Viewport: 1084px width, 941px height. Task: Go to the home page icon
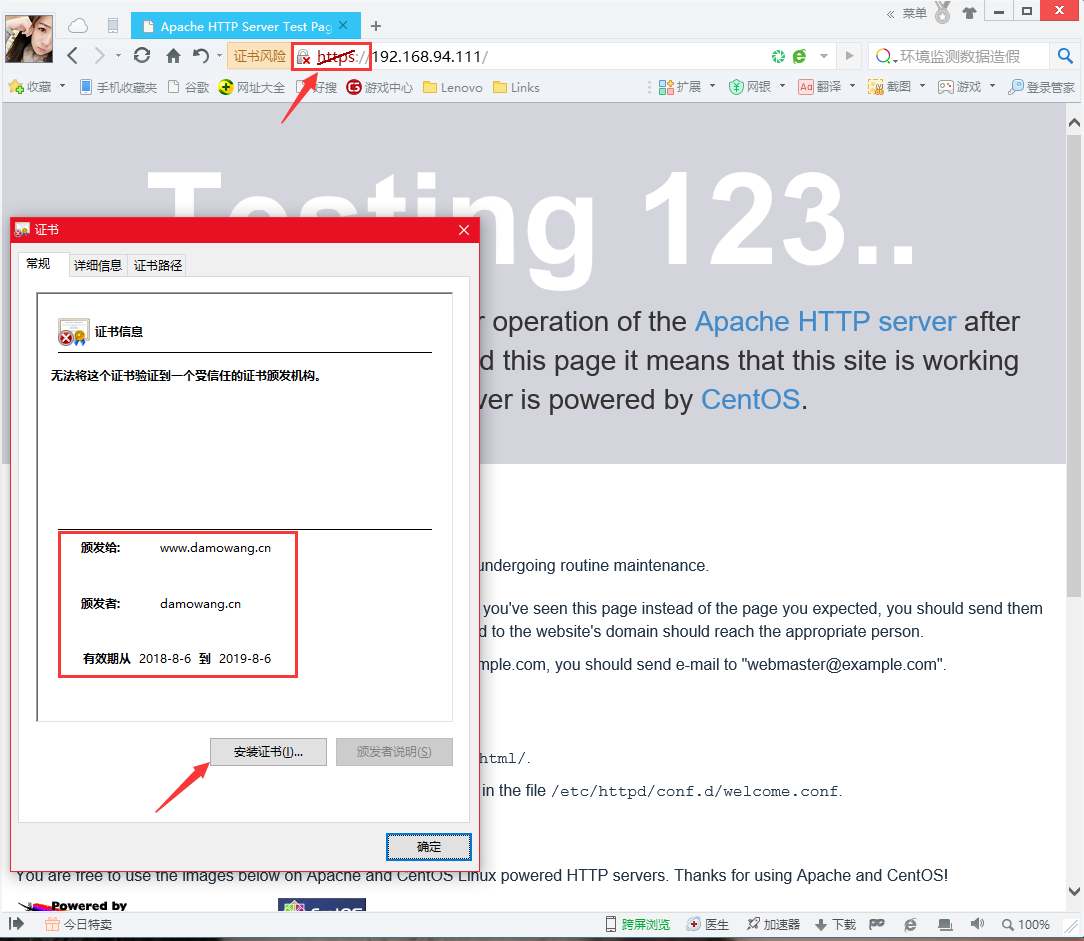174,56
